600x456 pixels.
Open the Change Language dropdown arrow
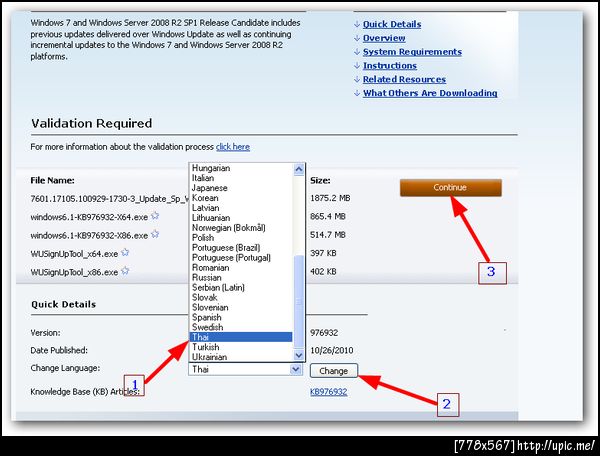[x=295, y=369]
